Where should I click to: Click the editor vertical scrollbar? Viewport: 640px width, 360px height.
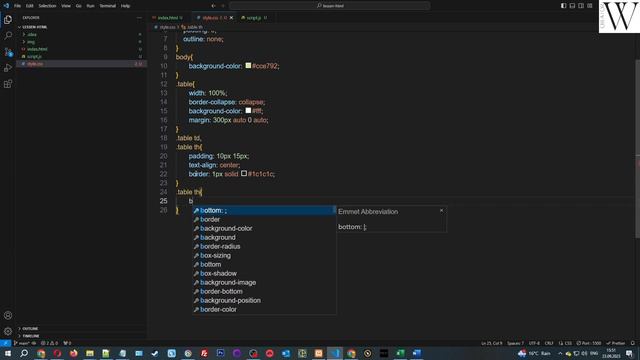point(637,149)
